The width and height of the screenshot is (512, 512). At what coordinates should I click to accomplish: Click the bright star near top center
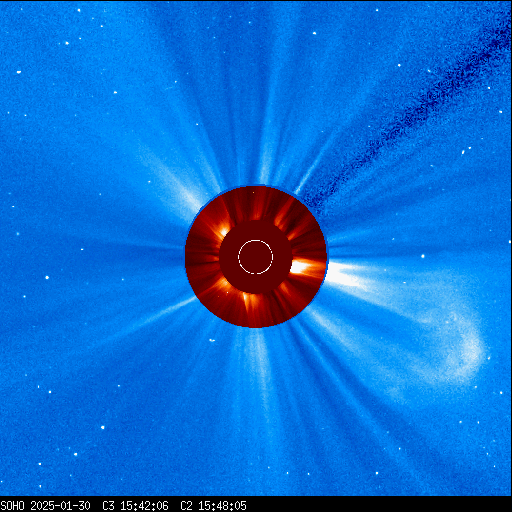tap(314, 33)
